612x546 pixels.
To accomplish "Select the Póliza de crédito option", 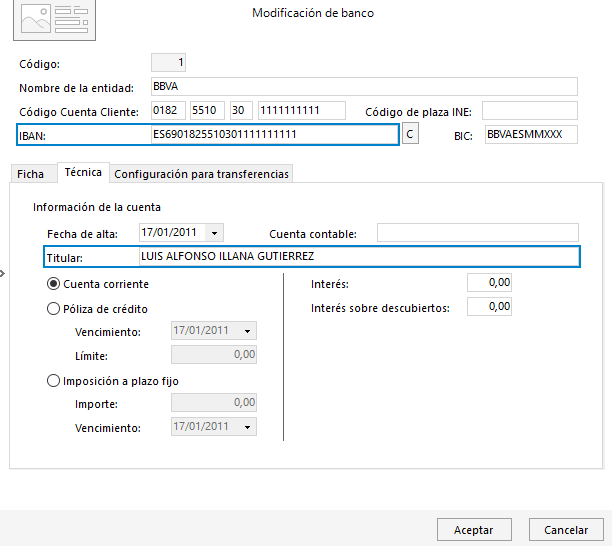I will coord(53,309).
